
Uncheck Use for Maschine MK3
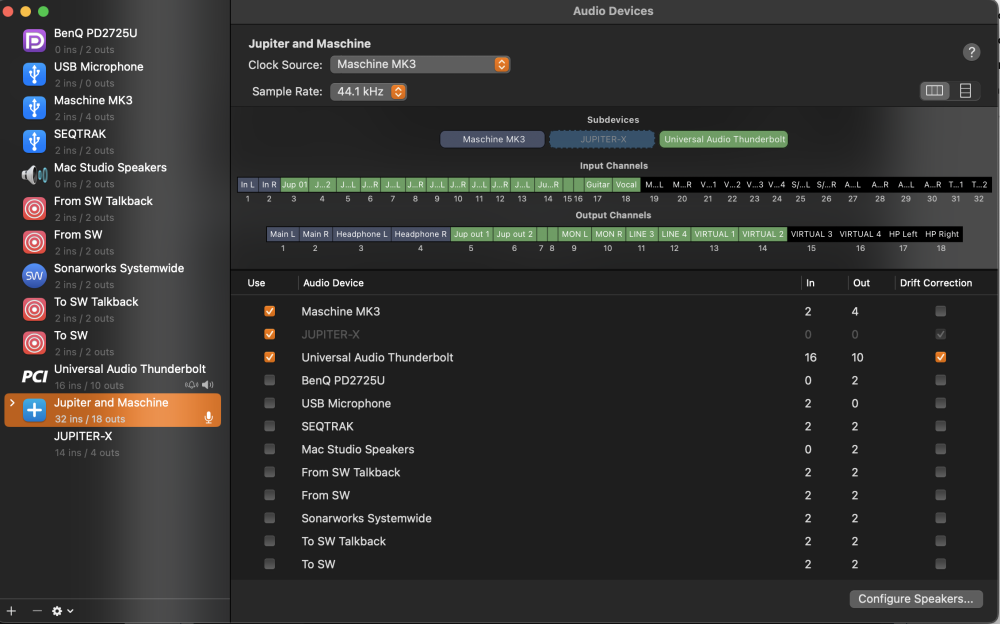270,311
